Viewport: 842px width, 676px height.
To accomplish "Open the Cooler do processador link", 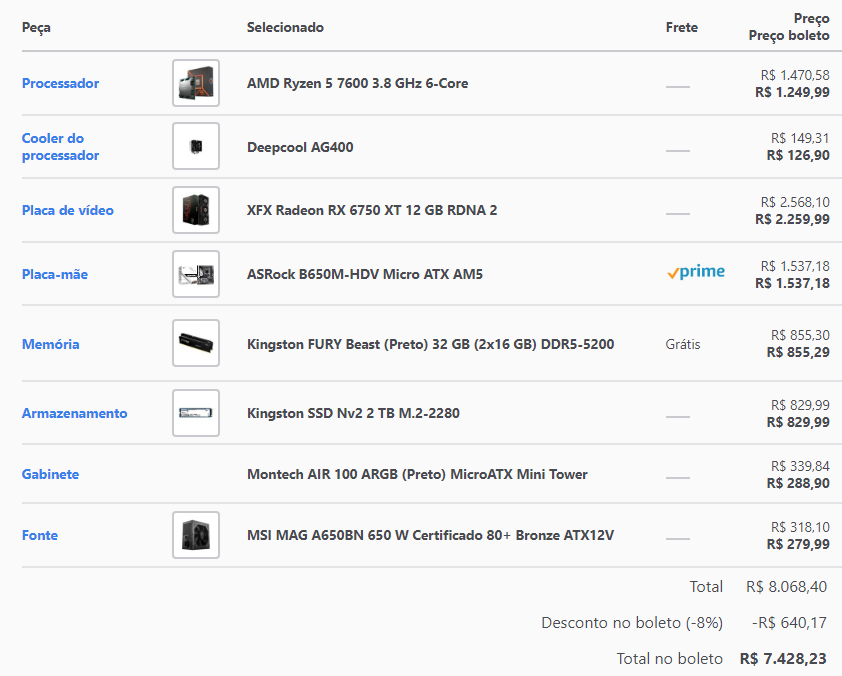I will pyautogui.click(x=60, y=147).
